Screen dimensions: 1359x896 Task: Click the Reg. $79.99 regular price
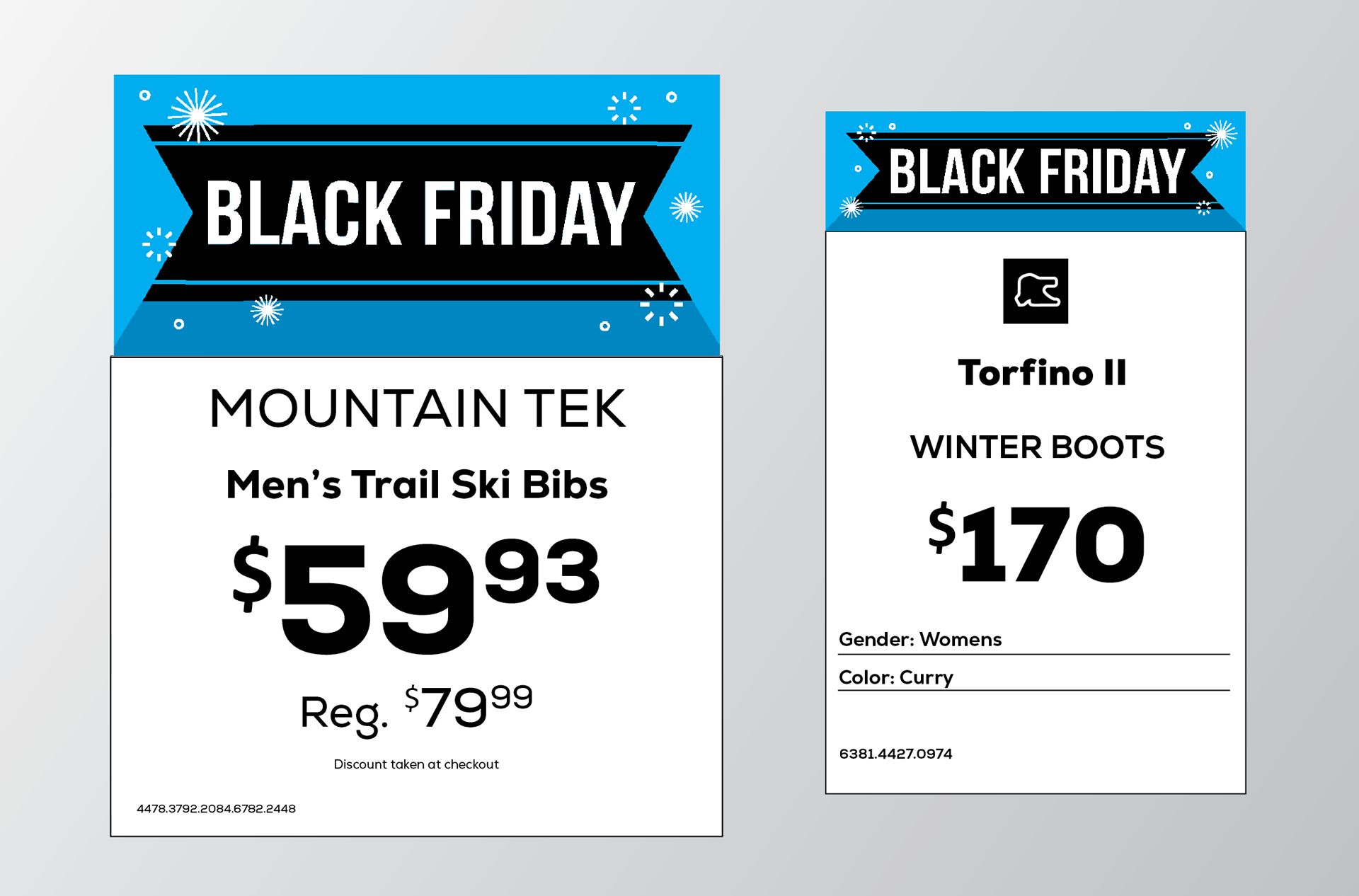(x=416, y=710)
